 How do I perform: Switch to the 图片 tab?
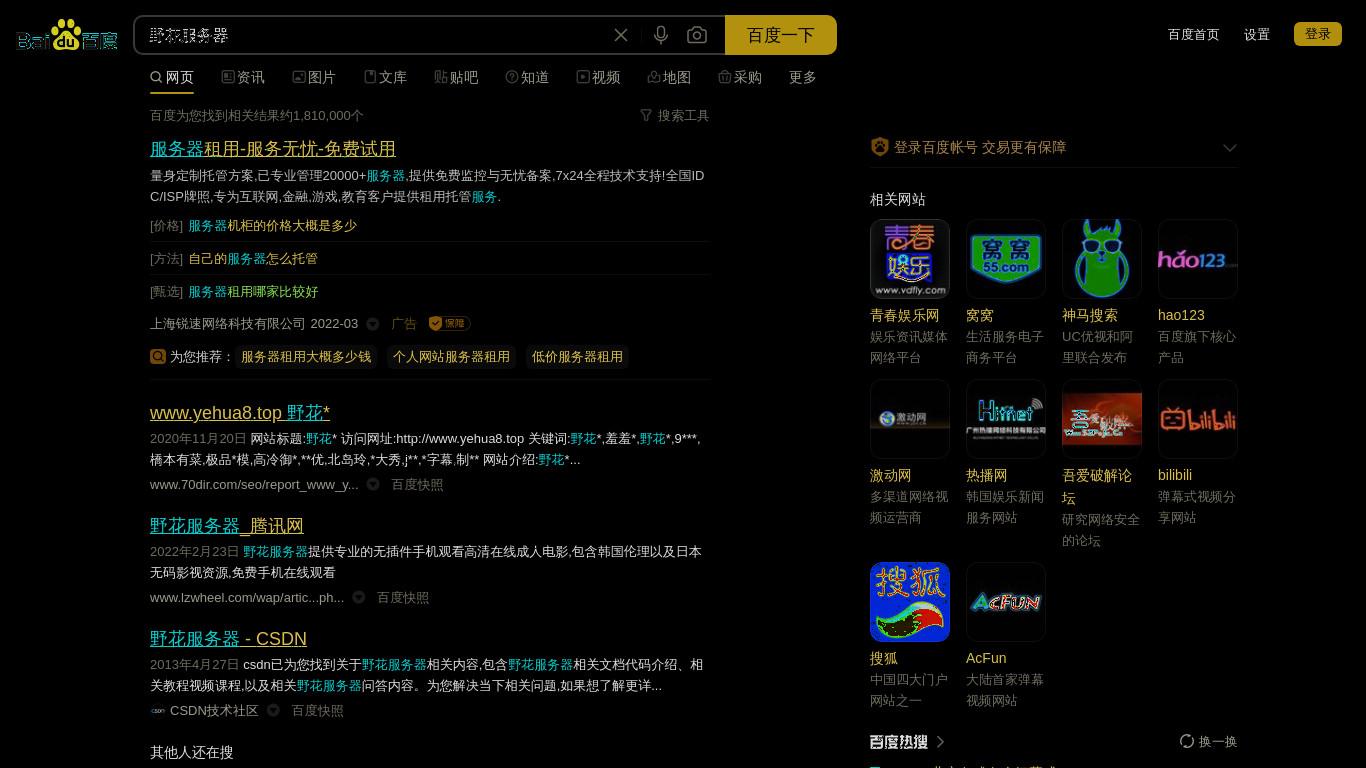tap(314, 77)
